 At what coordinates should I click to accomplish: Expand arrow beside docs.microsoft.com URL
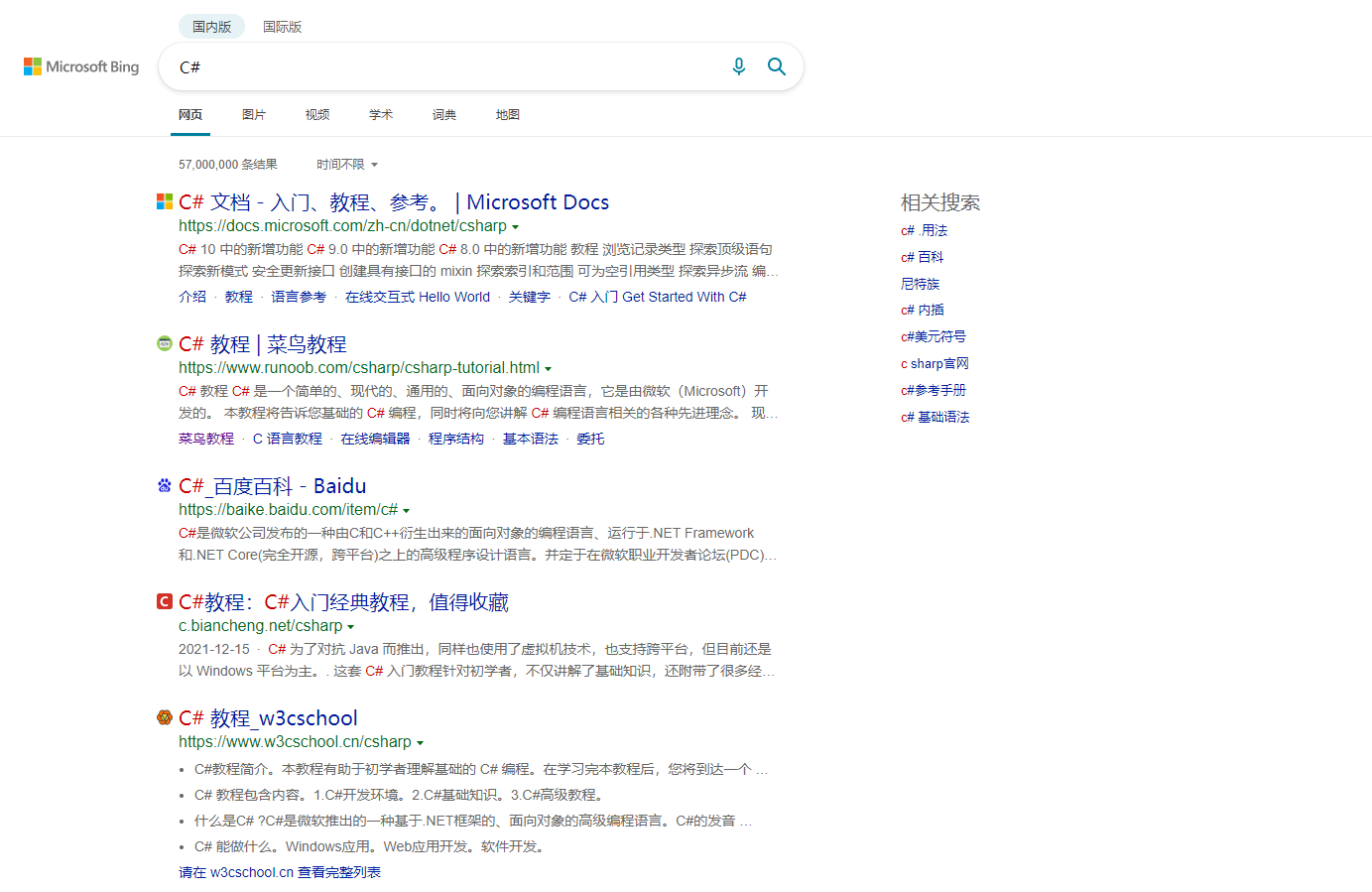pos(515,227)
